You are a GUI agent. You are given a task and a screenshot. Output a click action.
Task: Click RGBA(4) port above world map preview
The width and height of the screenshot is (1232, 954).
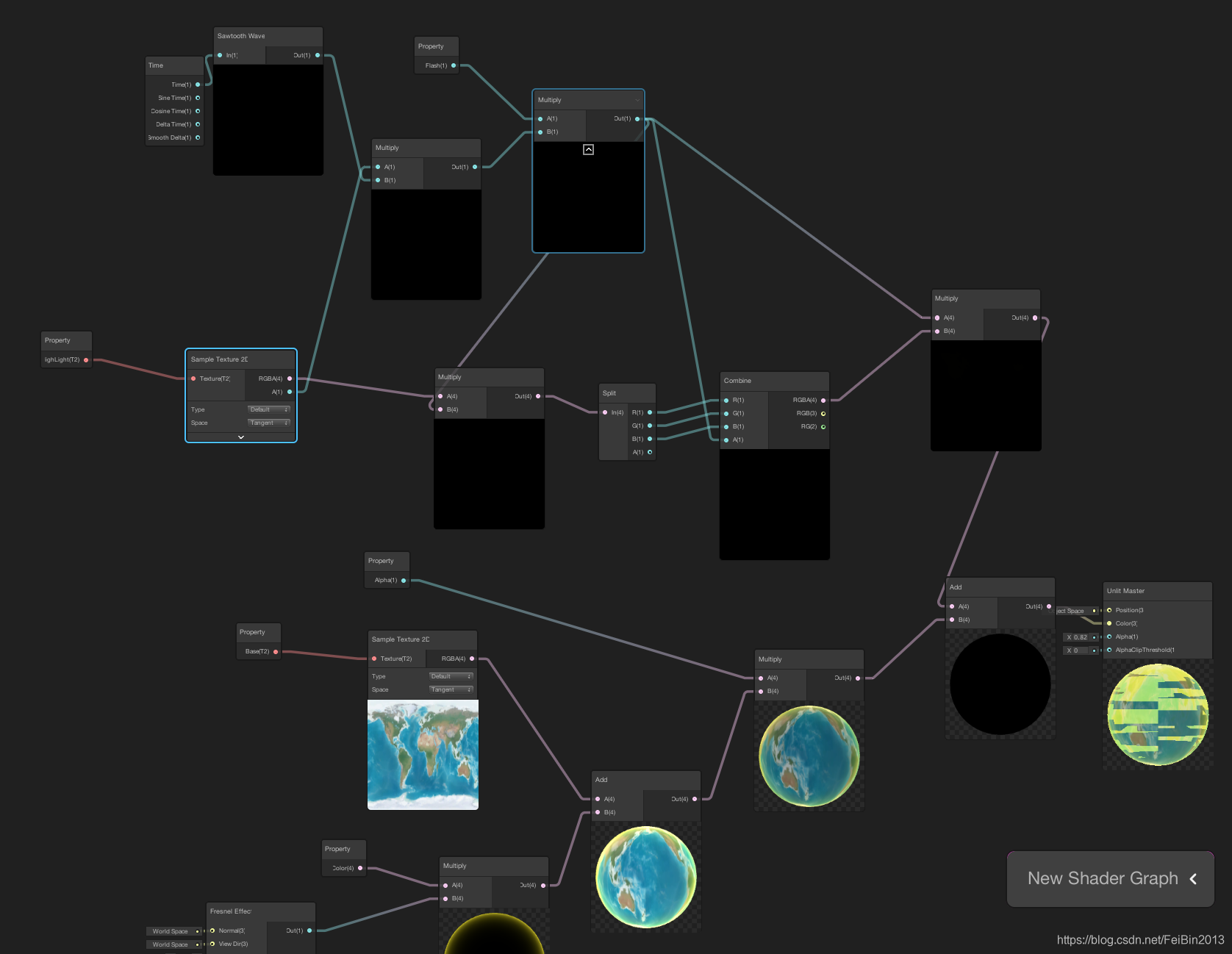click(472, 659)
